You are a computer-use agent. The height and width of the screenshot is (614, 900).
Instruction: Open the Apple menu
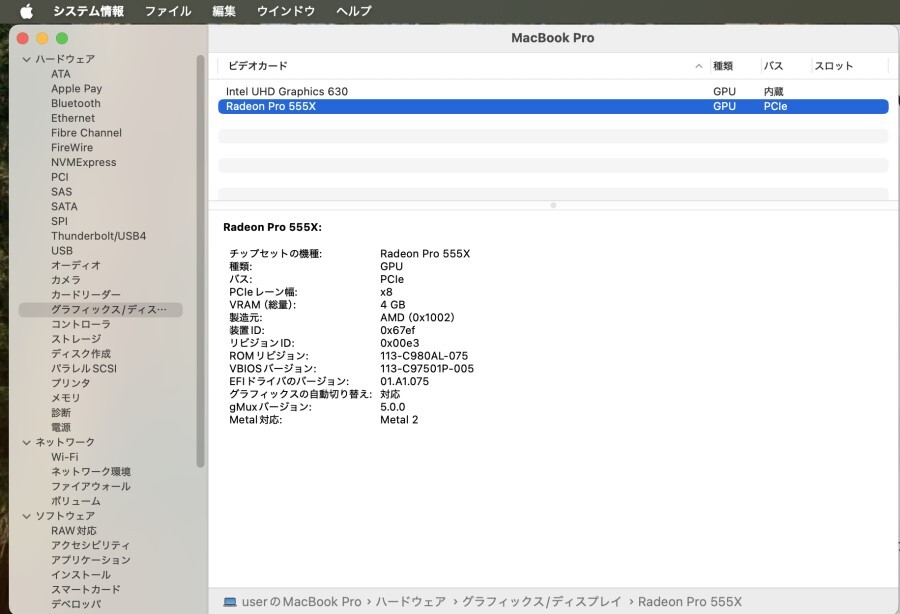(x=25, y=11)
